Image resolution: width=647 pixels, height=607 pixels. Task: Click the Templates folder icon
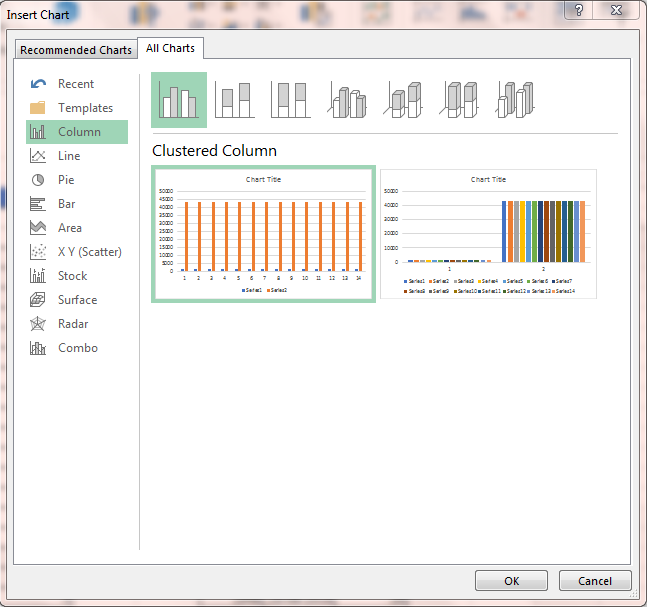pyautogui.click(x=38, y=108)
